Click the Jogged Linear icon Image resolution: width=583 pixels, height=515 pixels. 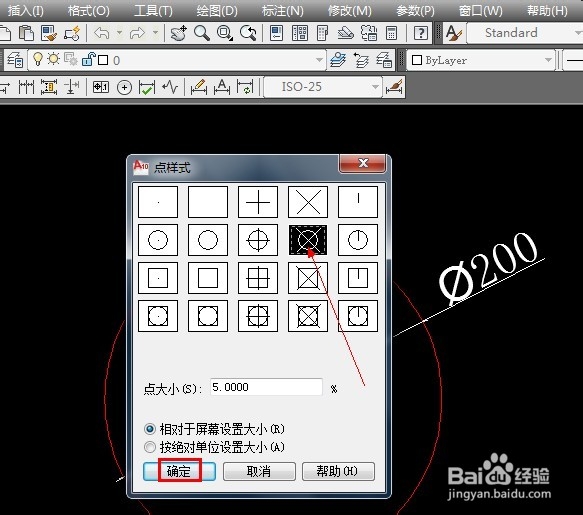[170, 88]
